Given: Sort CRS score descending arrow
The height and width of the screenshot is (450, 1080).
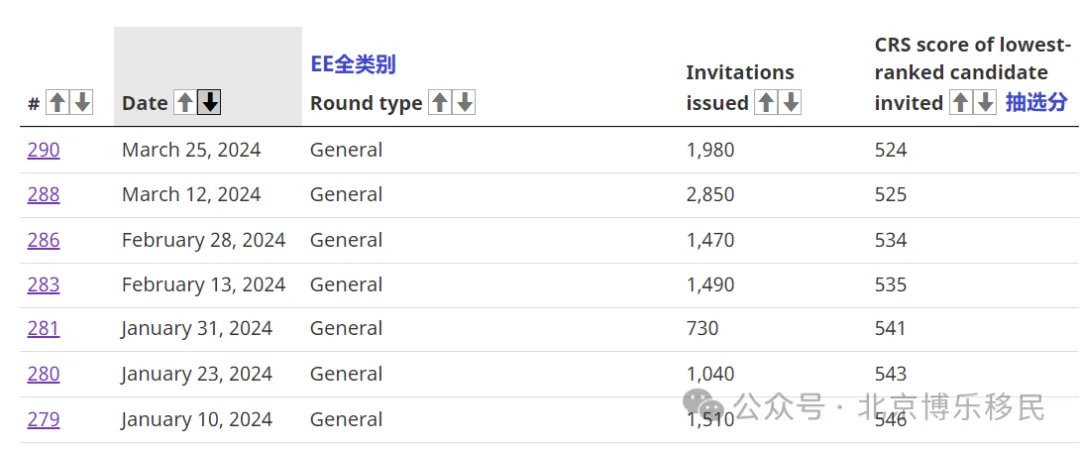Looking at the screenshot, I should click(x=984, y=102).
